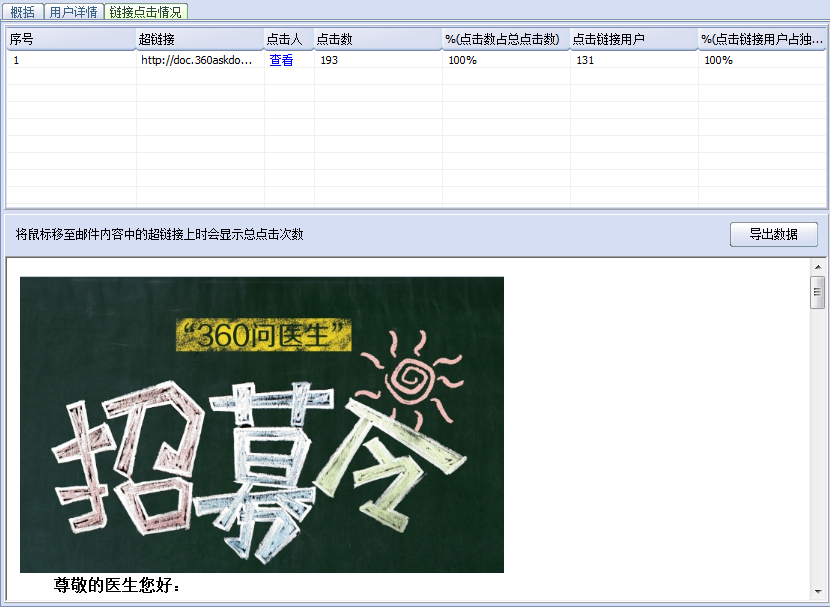Click the 尊敬的医生您好 greeting text
The image size is (830, 607).
click(117, 585)
